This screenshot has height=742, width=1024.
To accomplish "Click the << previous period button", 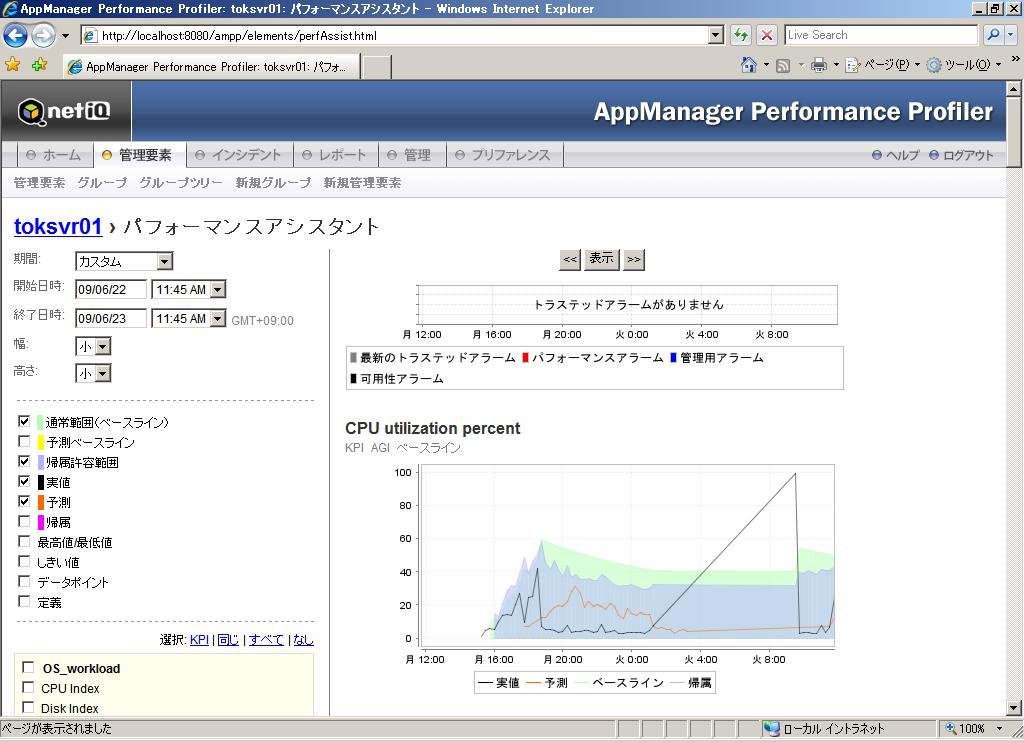I will click(x=570, y=259).
